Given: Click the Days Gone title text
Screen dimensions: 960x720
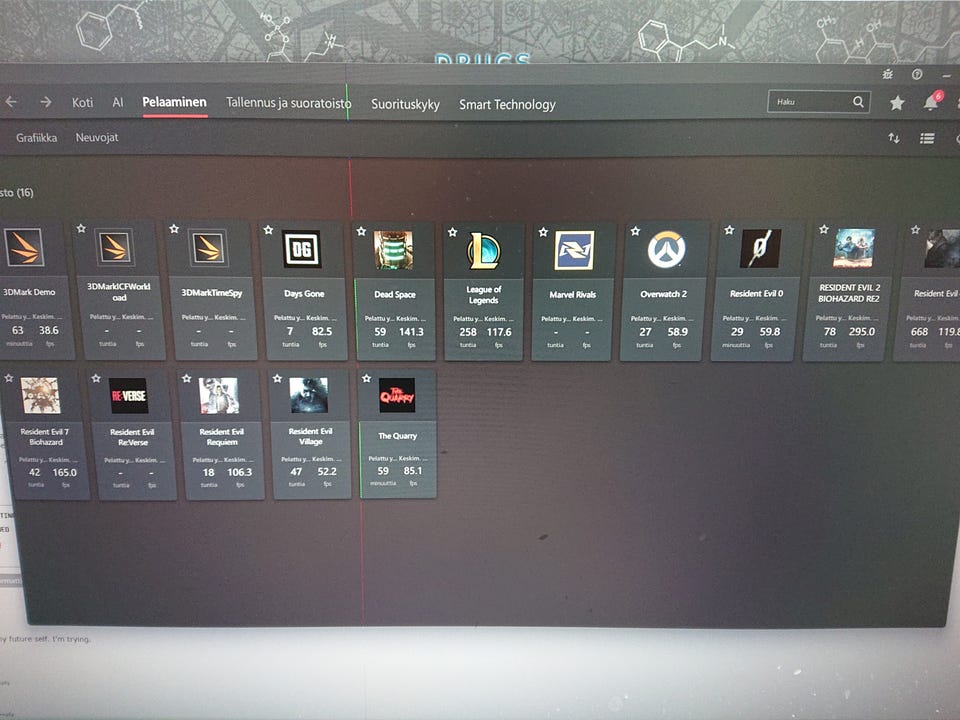Looking at the screenshot, I should coord(304,293).
